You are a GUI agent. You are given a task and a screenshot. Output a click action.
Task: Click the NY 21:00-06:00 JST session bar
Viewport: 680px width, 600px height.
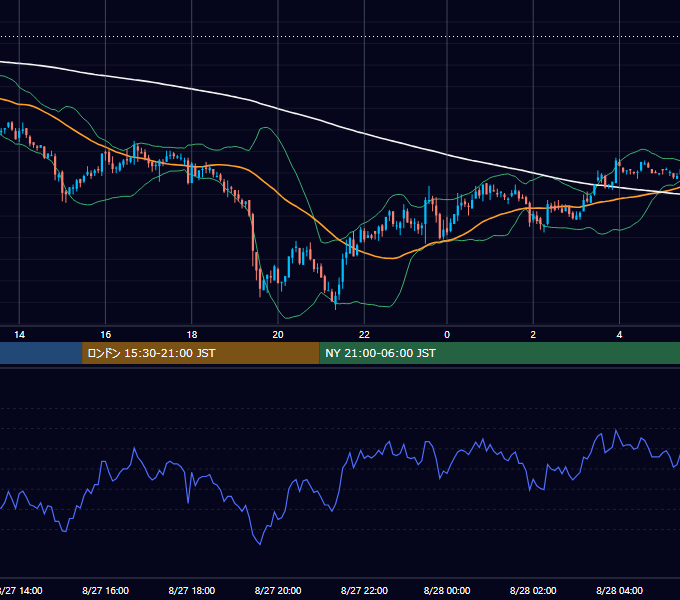[x=500, y=353]
